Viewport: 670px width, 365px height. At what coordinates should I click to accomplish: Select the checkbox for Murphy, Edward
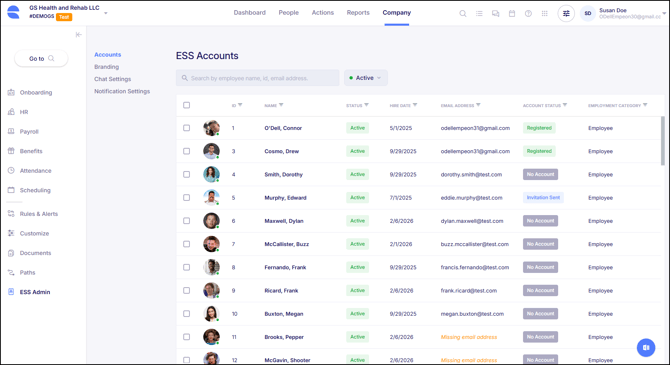click(x=186, y=197)
